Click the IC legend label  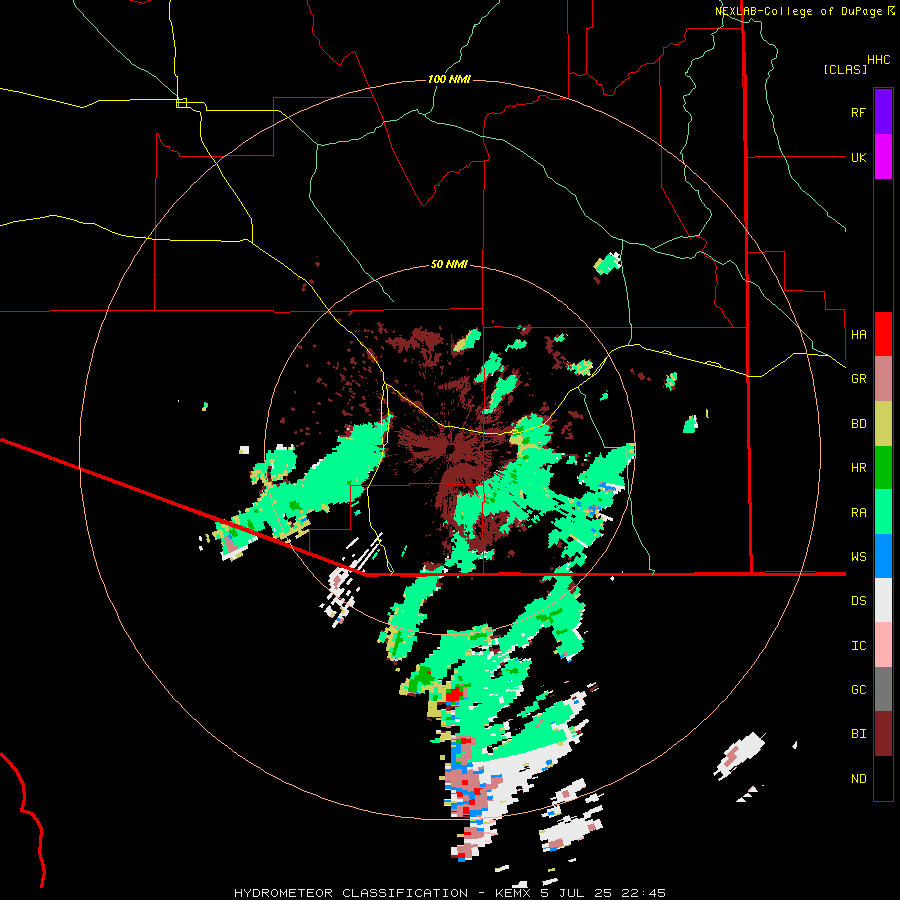click(x=858, y=646)
